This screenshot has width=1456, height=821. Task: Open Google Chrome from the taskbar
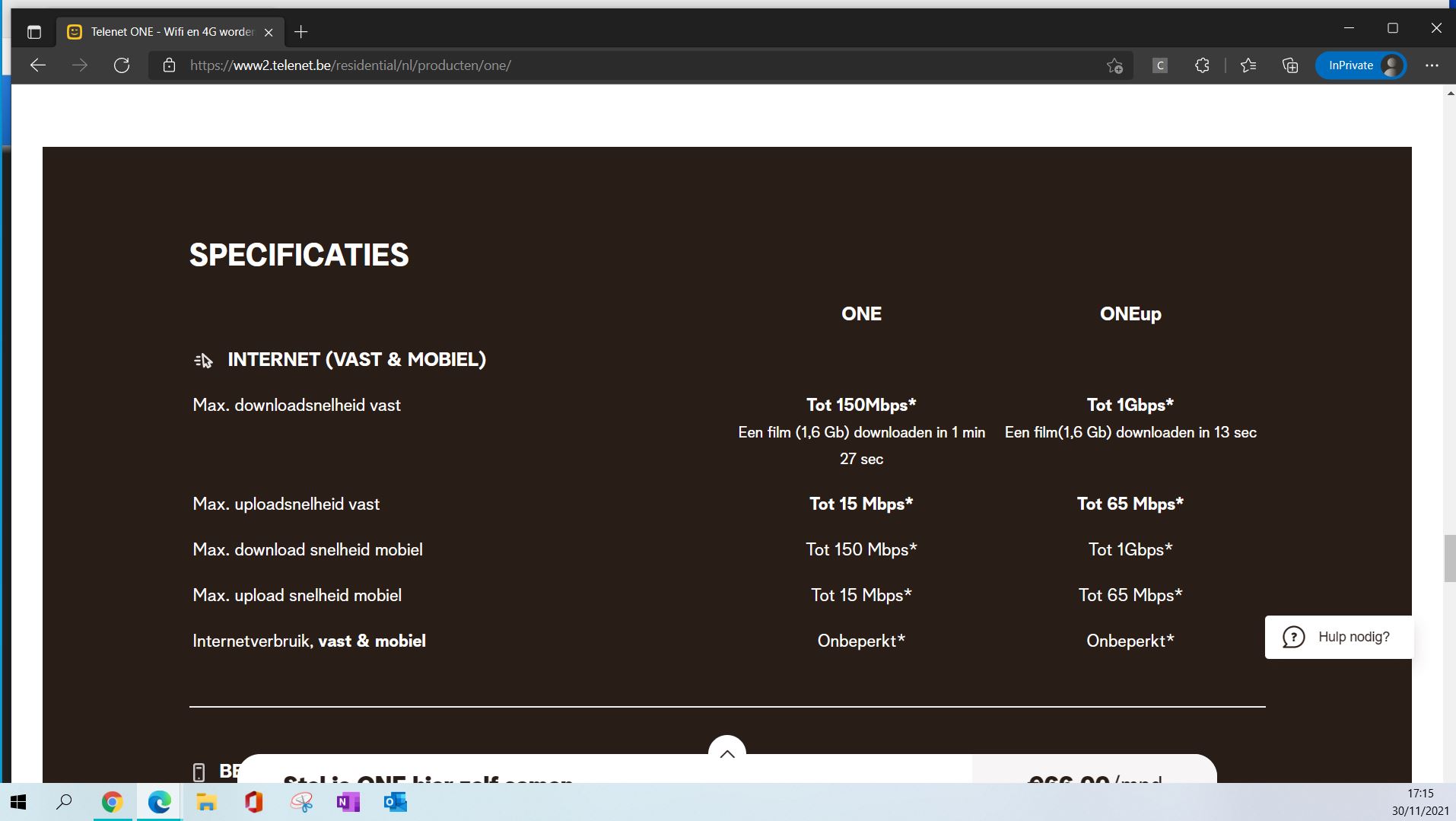click(x=112, y=802)
